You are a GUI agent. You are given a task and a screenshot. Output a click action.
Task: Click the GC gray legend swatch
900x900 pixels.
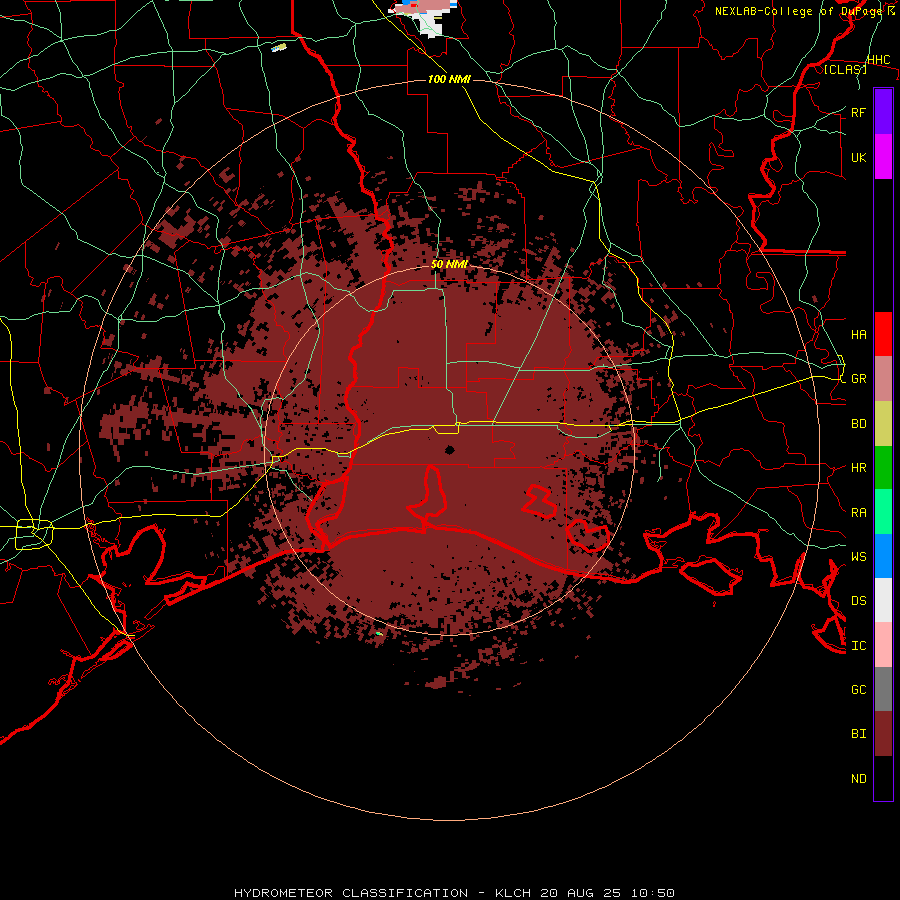coord(883,689)
